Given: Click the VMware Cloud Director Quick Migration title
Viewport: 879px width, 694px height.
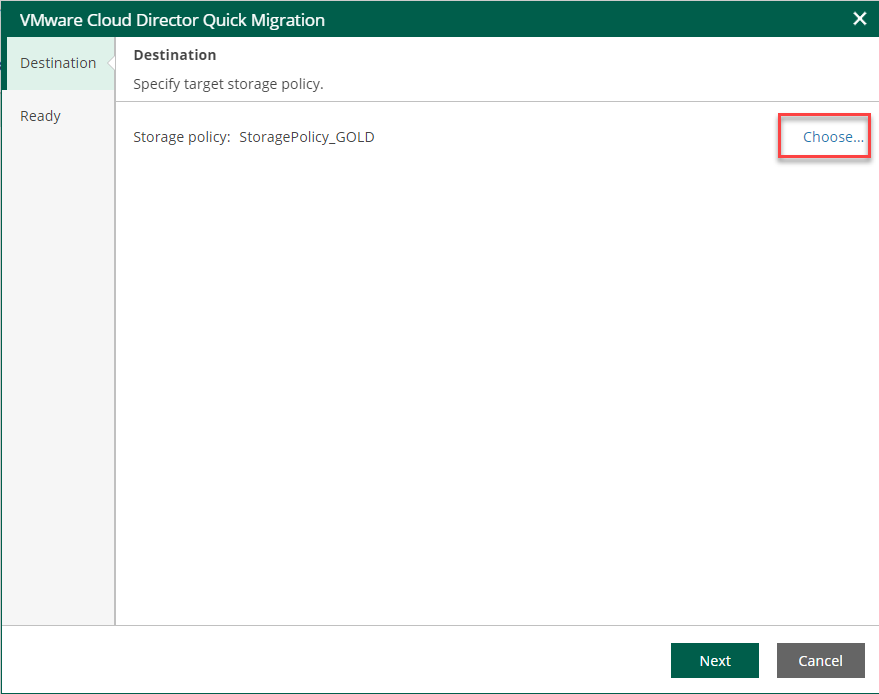Looking at the screenshot, I should 172,20.
